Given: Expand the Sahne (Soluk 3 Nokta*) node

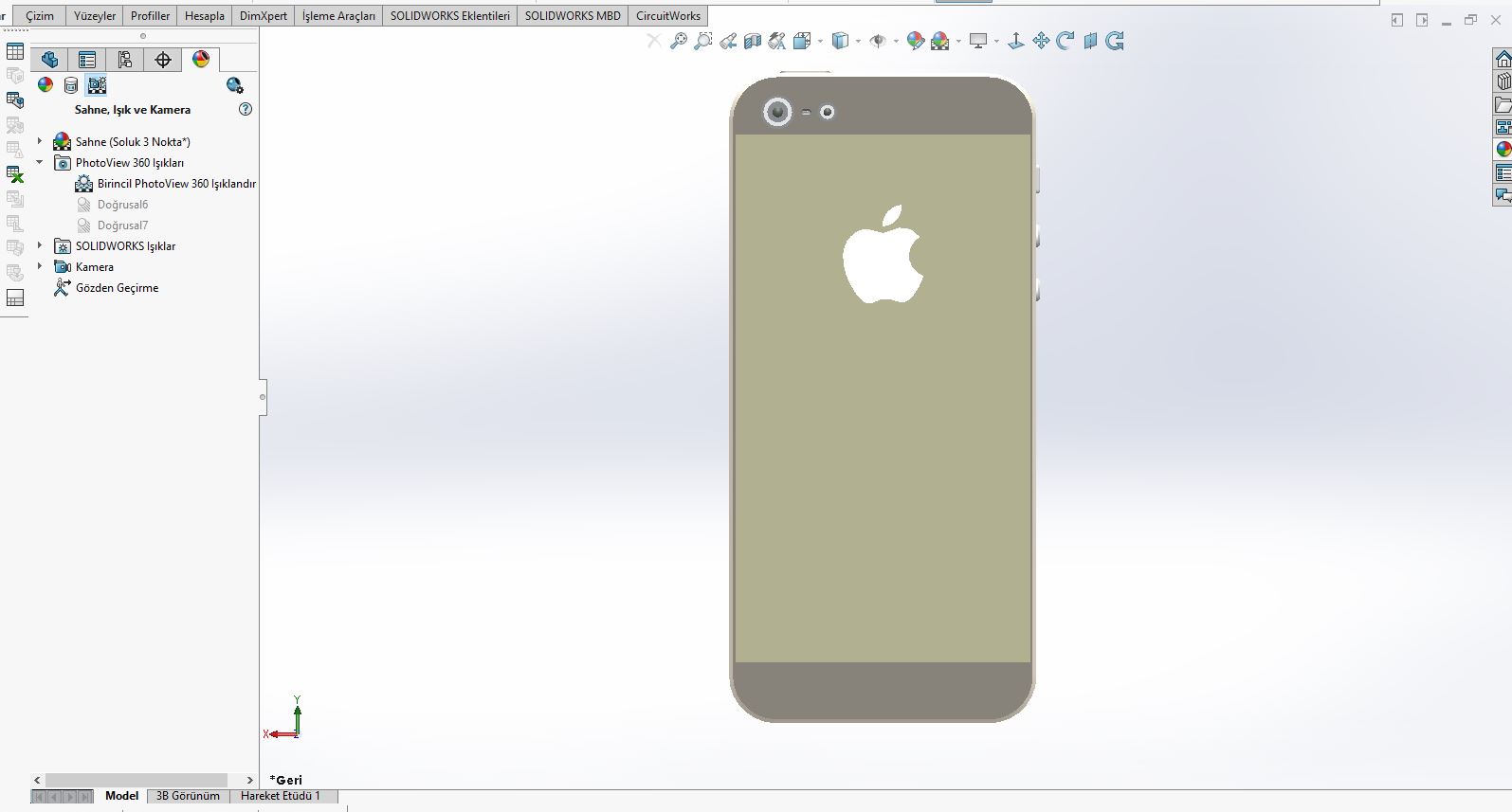Looking at the screenshot, I should (40, 141).
